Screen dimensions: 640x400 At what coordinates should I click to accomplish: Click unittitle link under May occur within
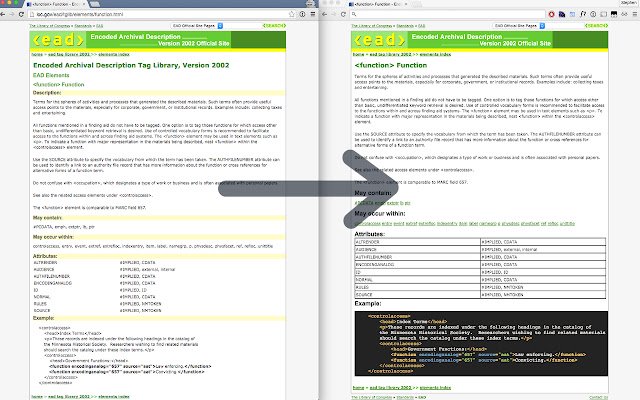point(567,224)
